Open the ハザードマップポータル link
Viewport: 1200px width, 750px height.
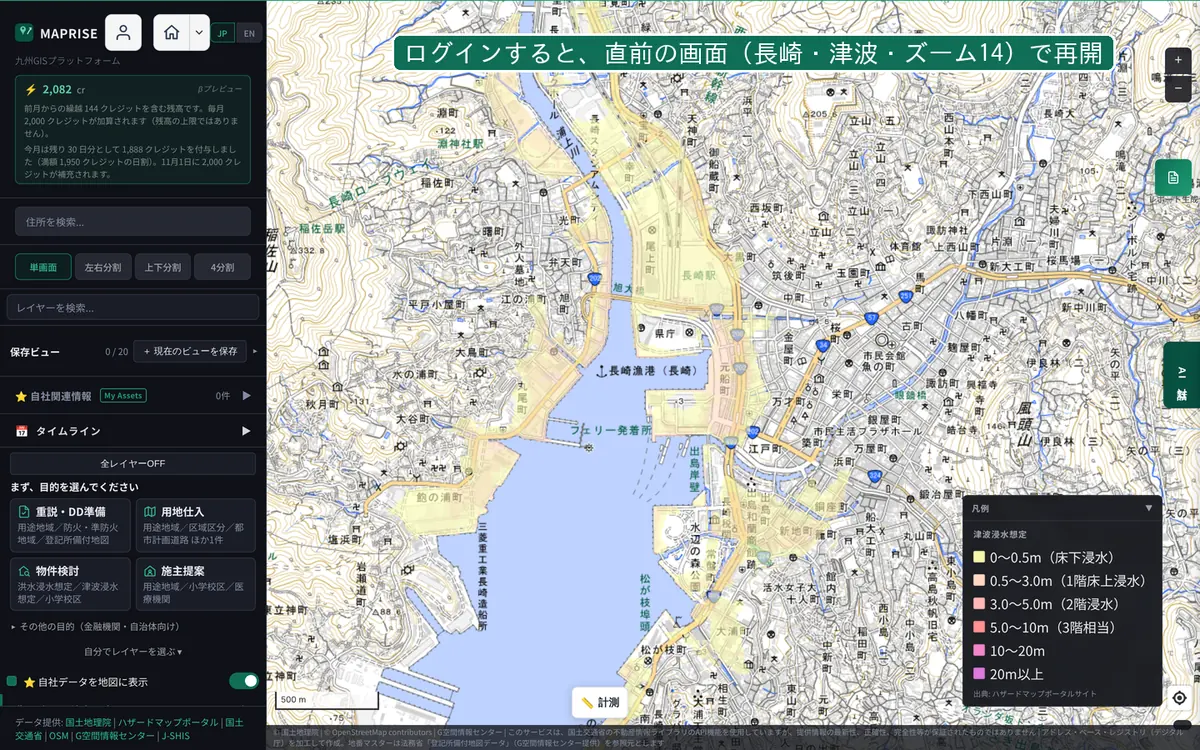pos(168,722)
